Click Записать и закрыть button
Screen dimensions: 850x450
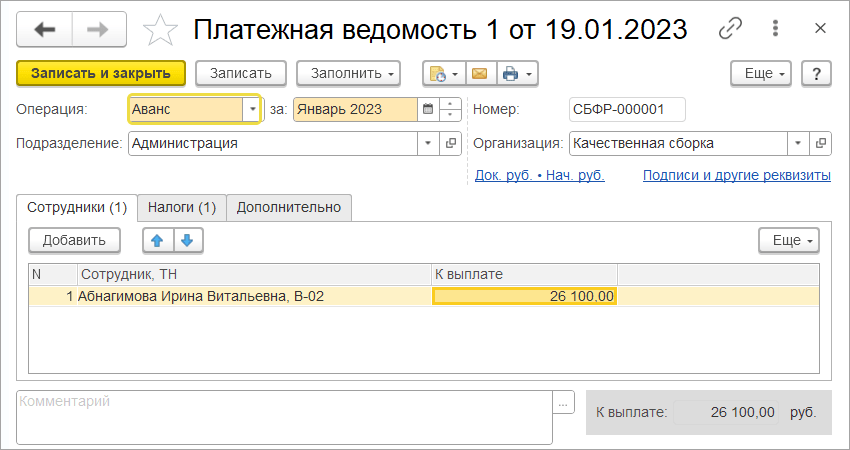101,73
